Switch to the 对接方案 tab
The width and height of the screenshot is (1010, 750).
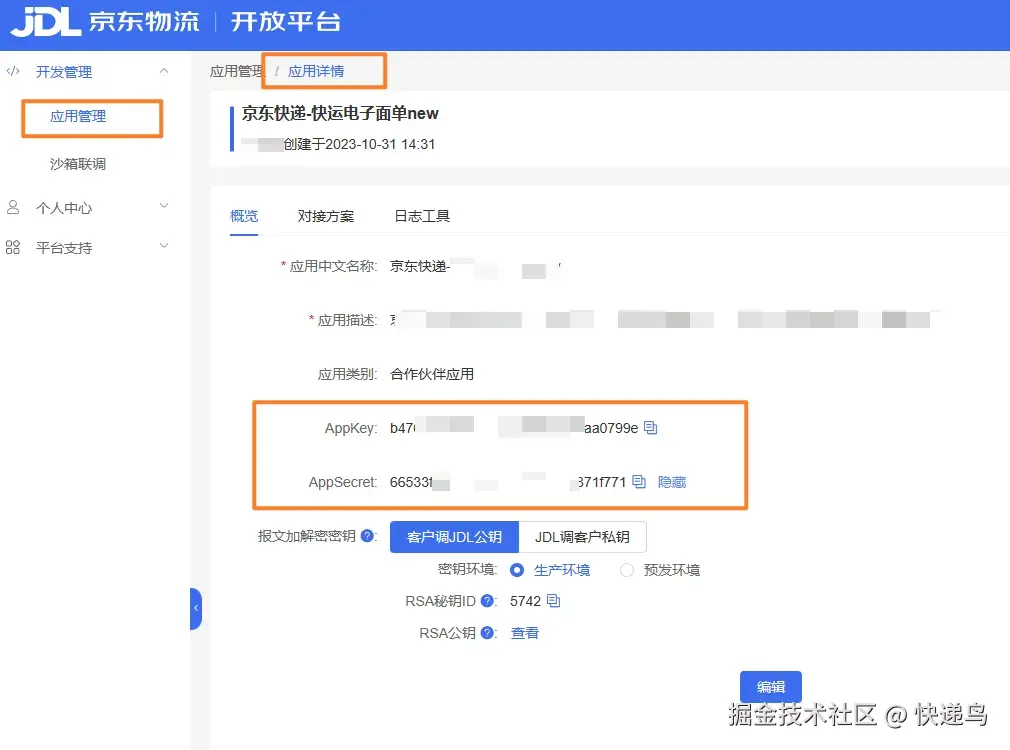326,216
